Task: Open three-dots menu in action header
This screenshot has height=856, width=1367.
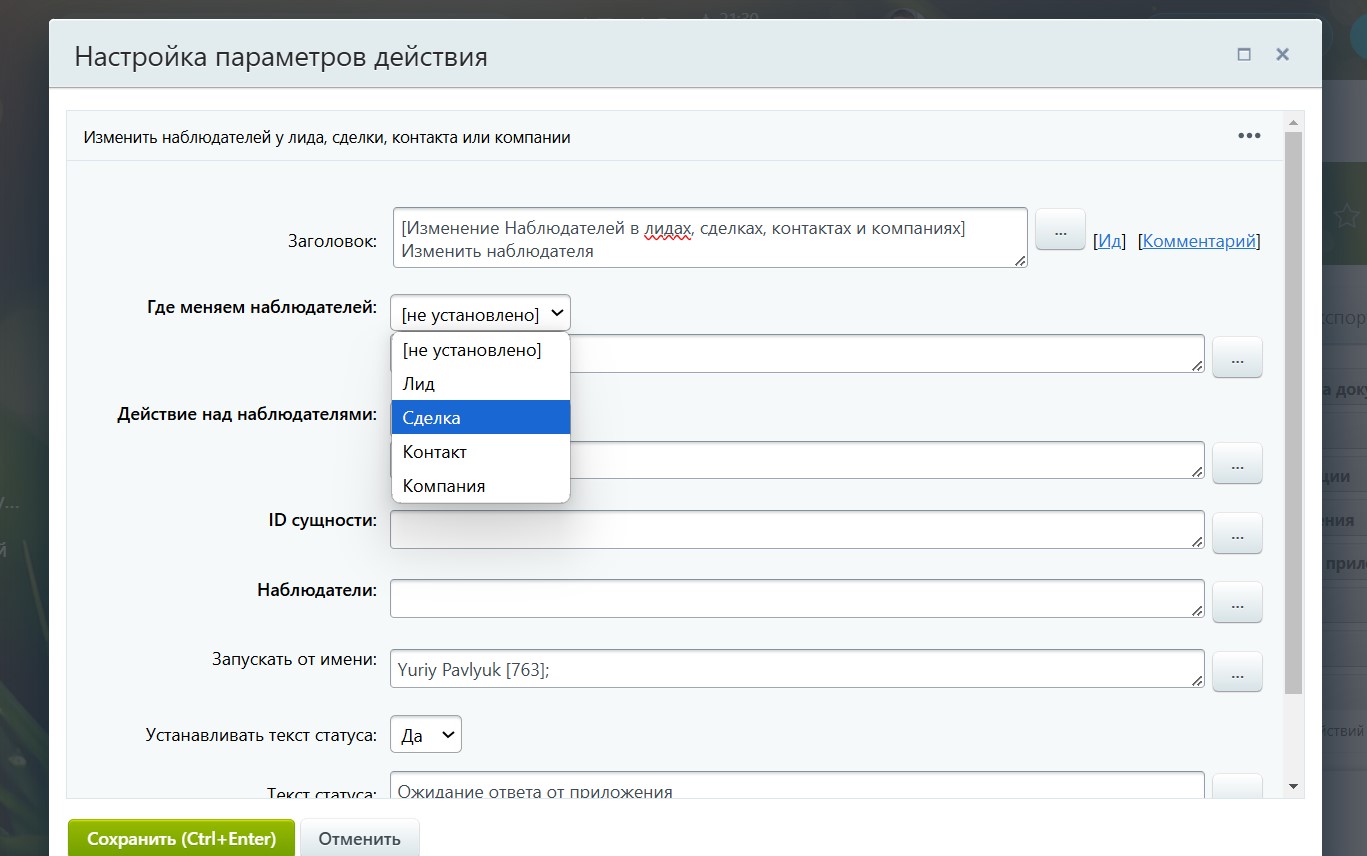Action: 1248,136
